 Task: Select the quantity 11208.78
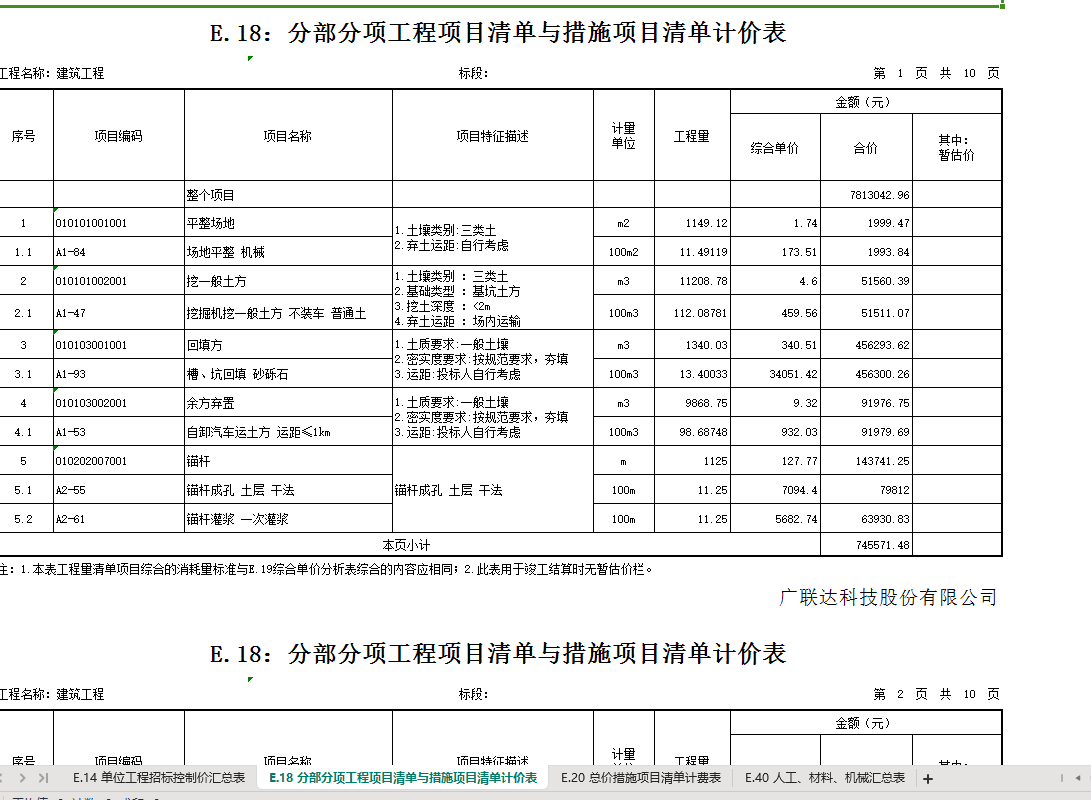(x=692, y=281)
